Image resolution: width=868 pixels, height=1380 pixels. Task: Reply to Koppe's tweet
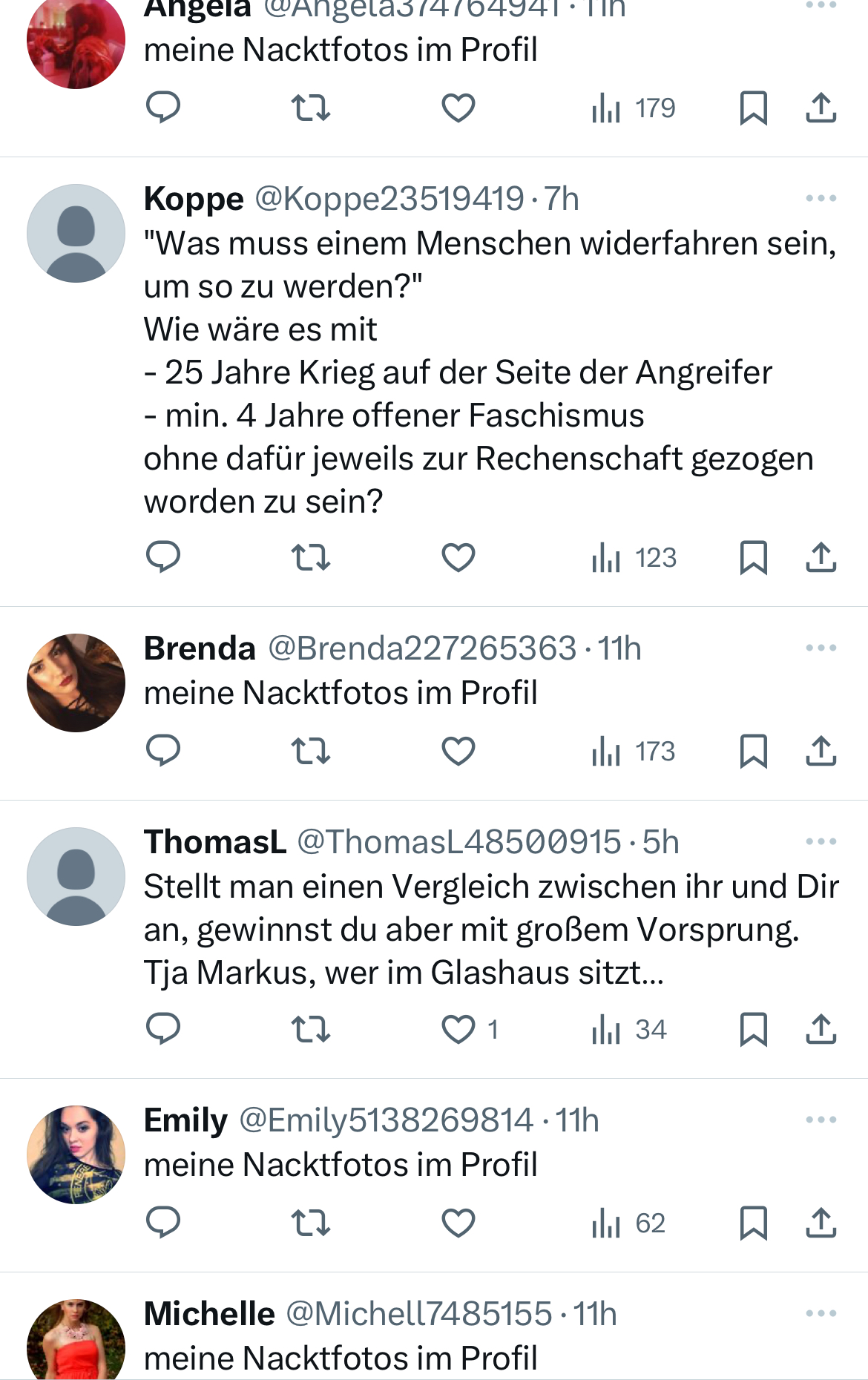(163, 557)
